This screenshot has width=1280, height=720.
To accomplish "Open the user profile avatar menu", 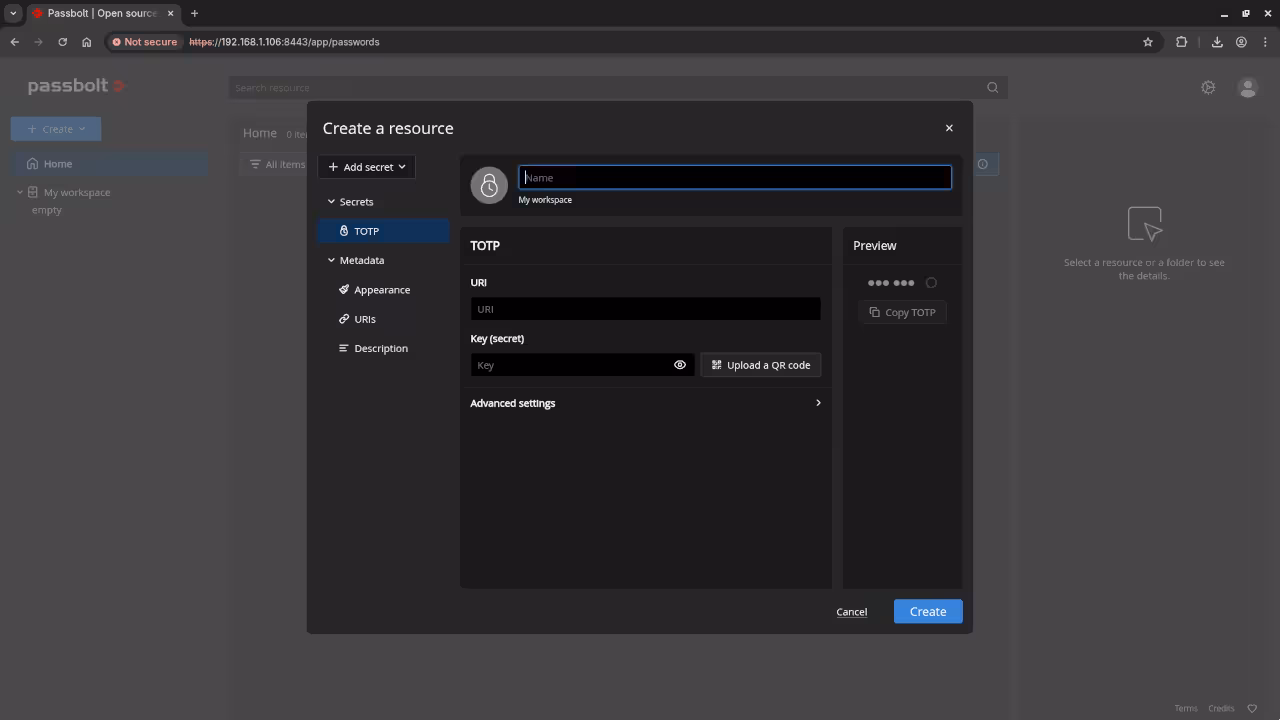I will [x=1247, y=88].
